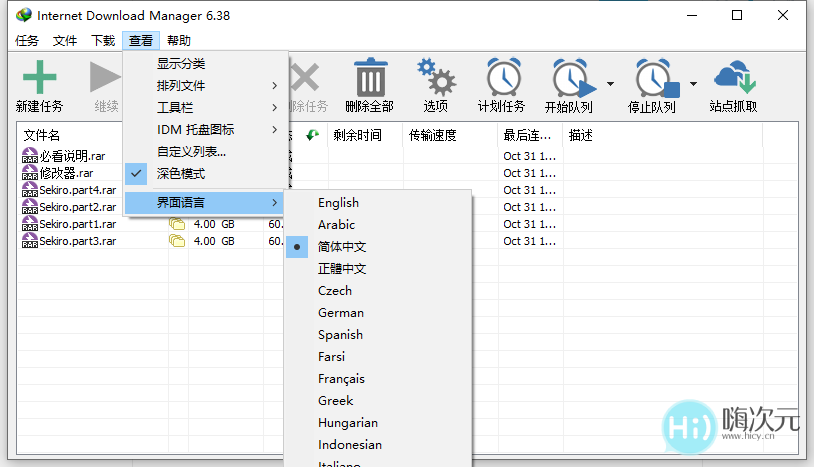
Task: Select the 简体中文 language radio option
Action: click(x=378, y=247)
